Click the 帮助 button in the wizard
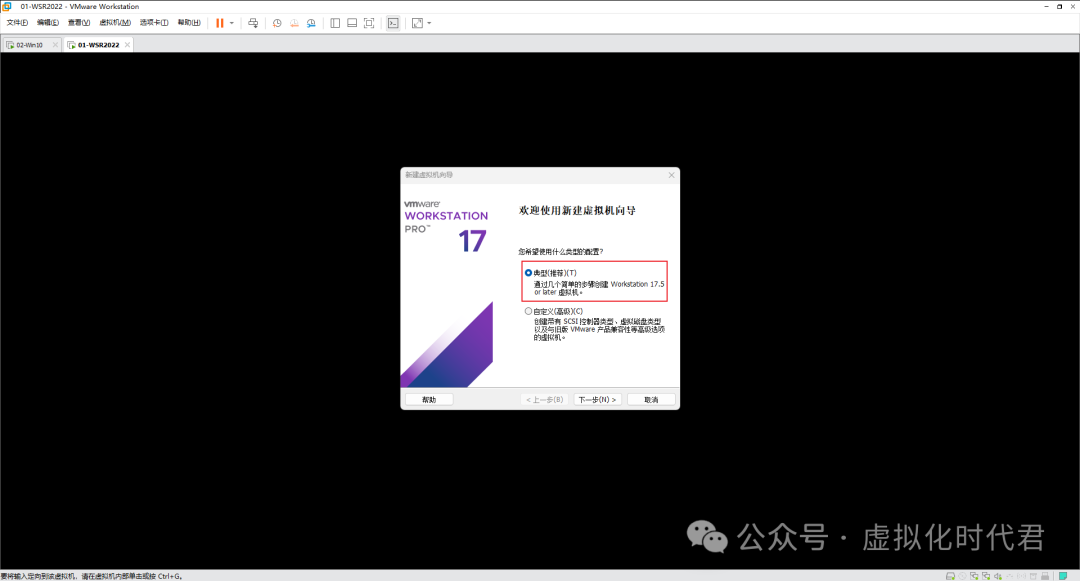 (x=428, y=398)
